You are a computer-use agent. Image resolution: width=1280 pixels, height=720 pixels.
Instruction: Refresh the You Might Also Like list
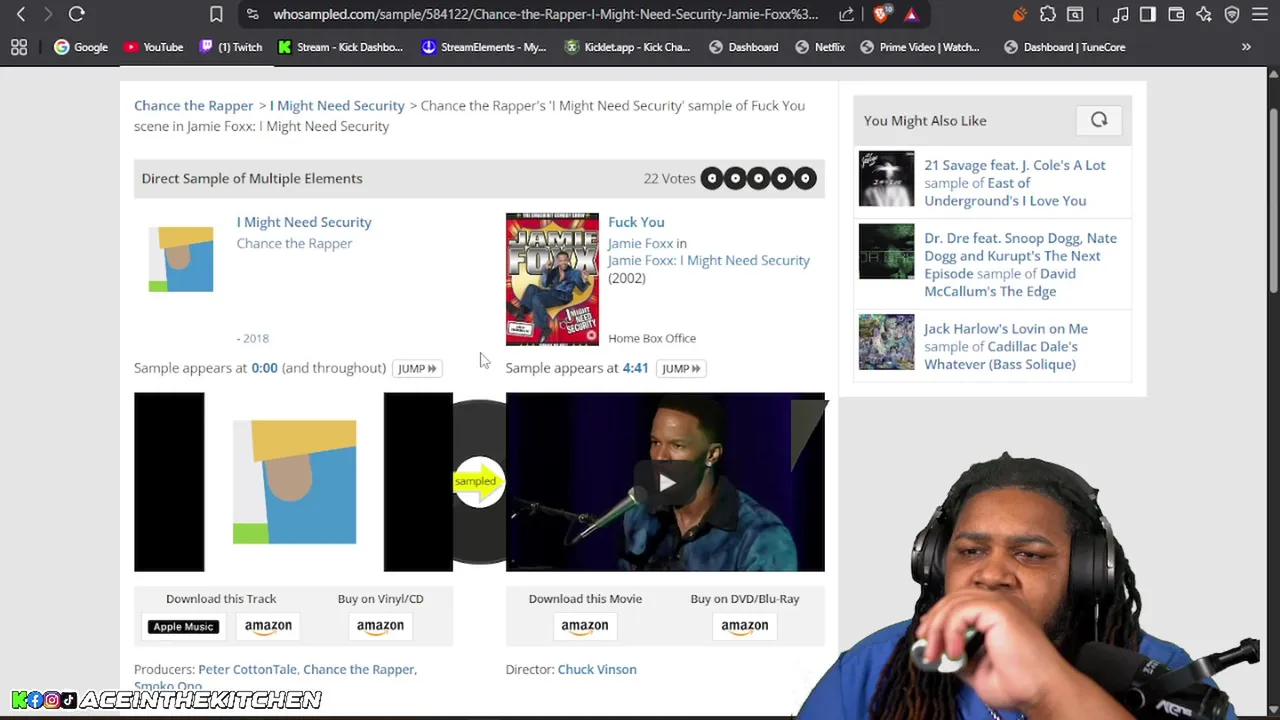point(1099,120)
